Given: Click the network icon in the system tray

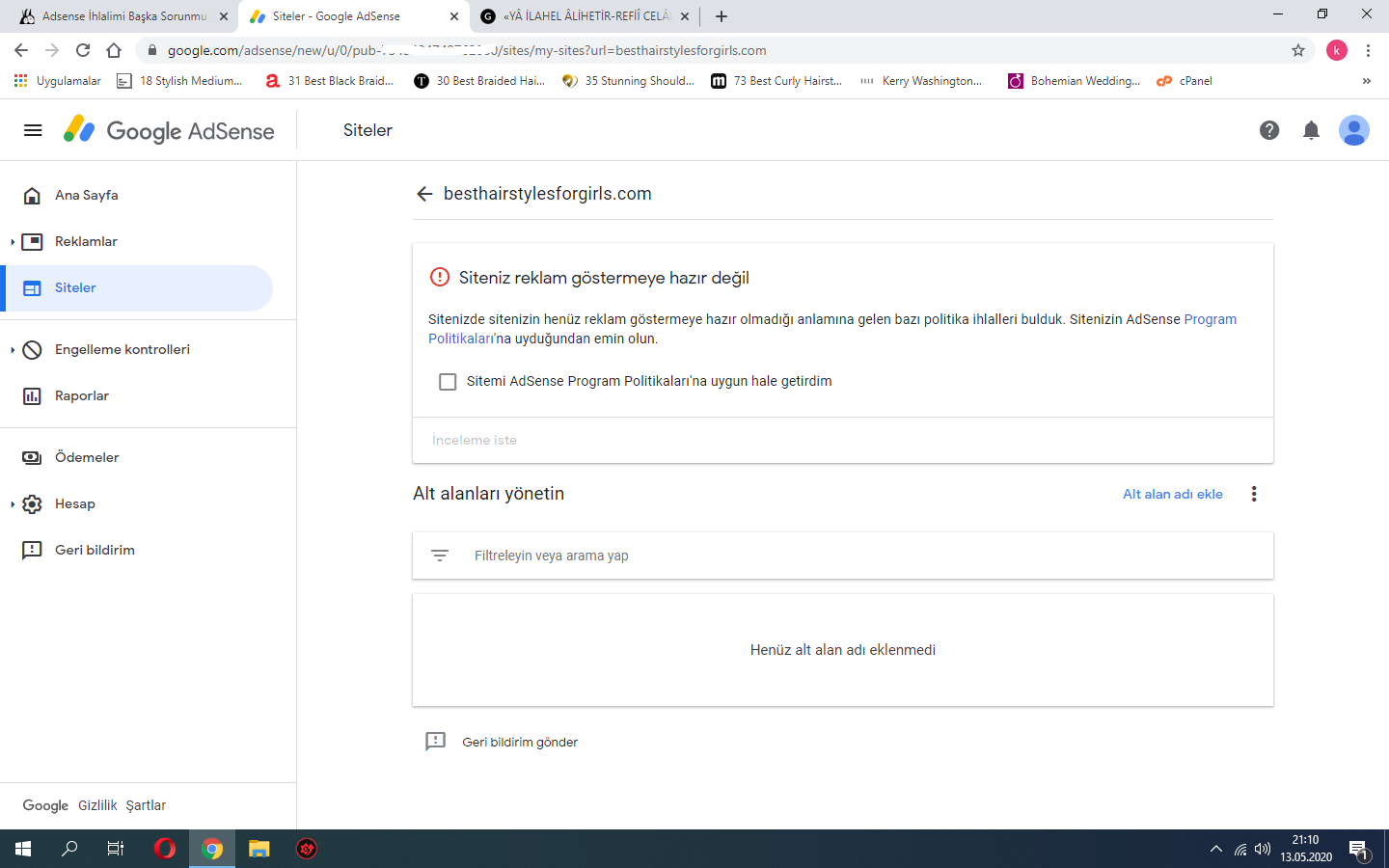Looking at the screenshot, I should (1239, 850).
